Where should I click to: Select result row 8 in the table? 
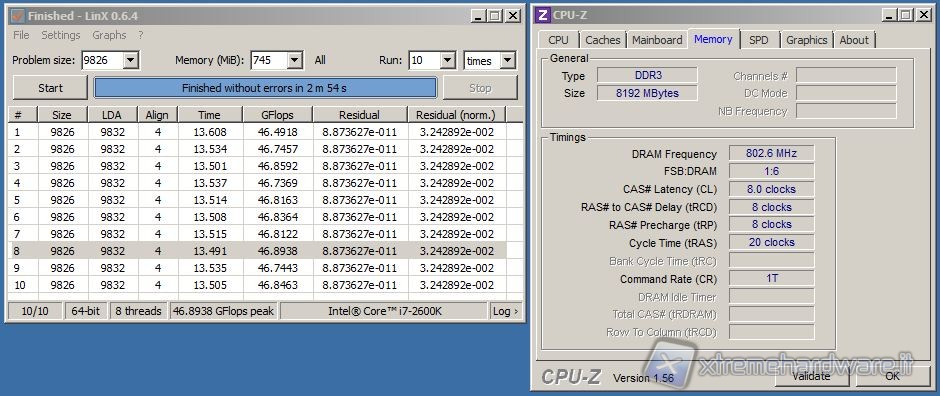(x=257, y=251)
